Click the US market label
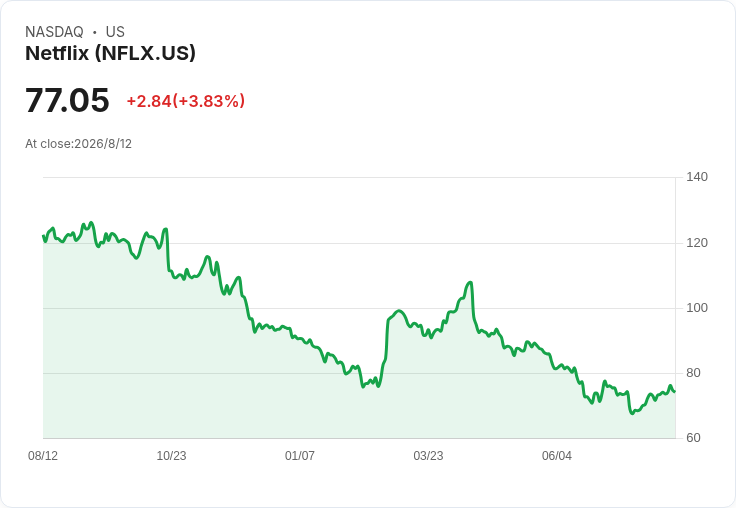This screenshot has height=508, width=736. click(x=115, y=32)
